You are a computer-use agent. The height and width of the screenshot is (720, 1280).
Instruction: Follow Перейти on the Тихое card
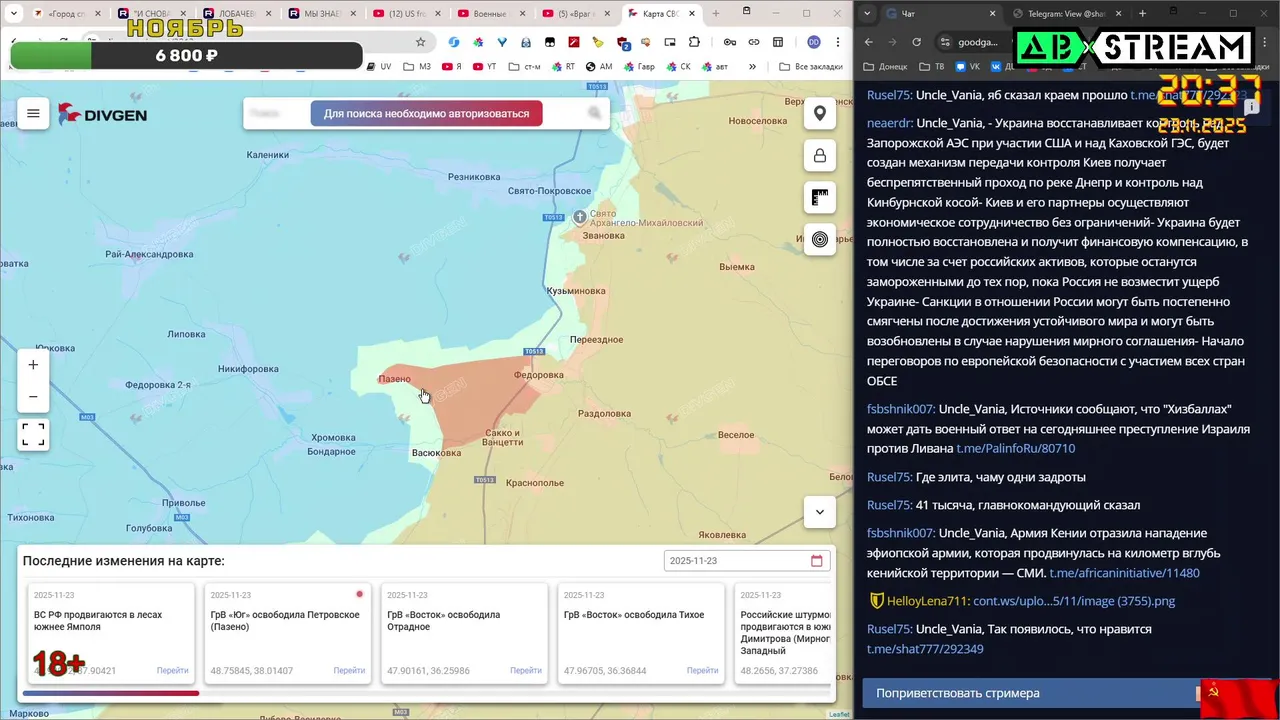(x=702, y=671)
